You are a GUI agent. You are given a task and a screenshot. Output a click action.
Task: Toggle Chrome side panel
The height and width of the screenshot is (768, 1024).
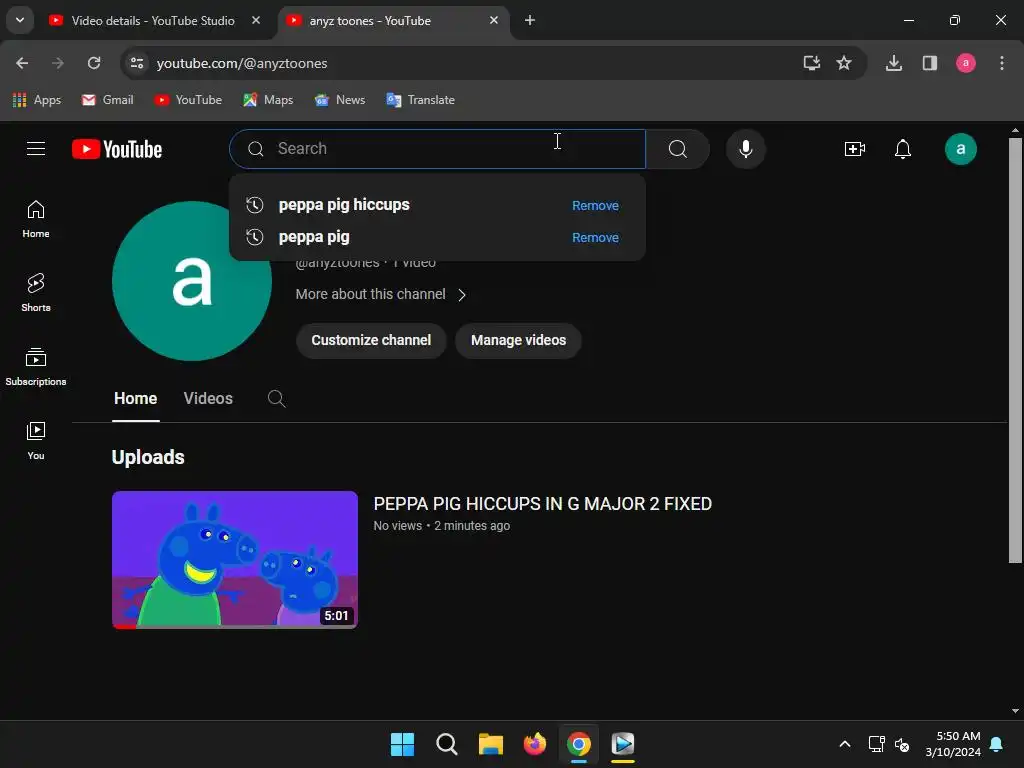[x=929, y=63]
